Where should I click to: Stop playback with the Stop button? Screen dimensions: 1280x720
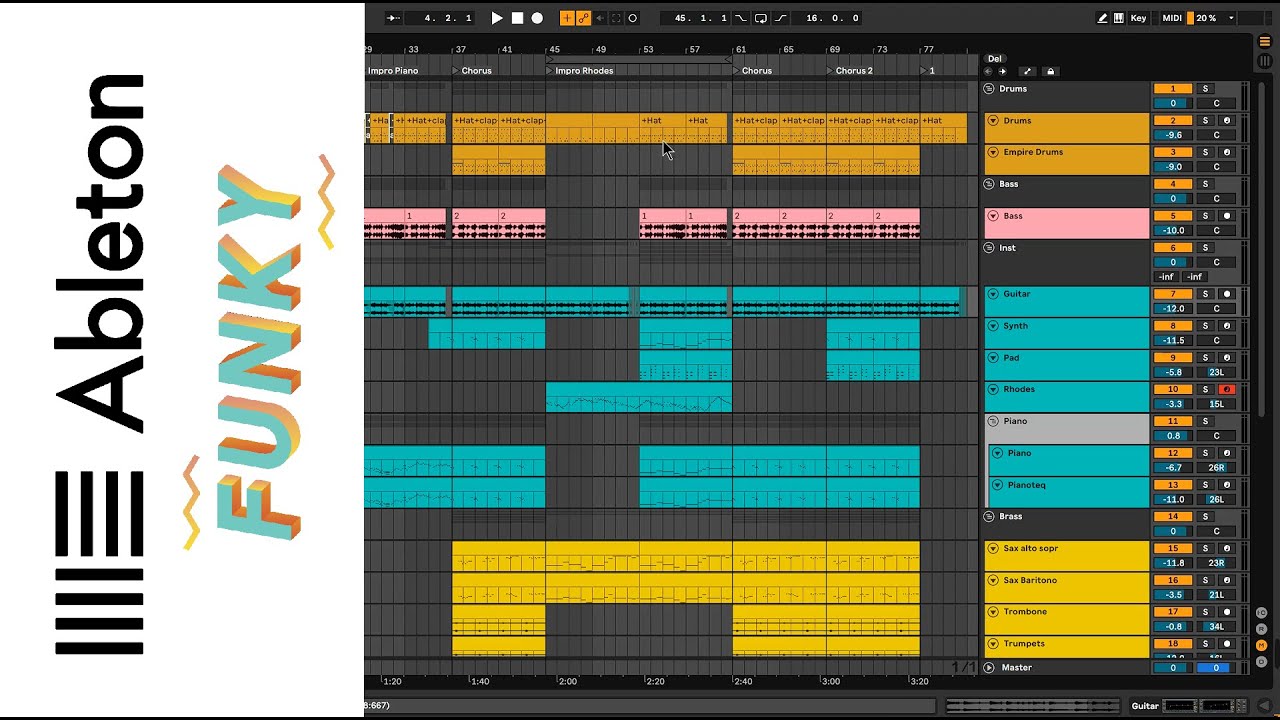[x=517, y=18]
